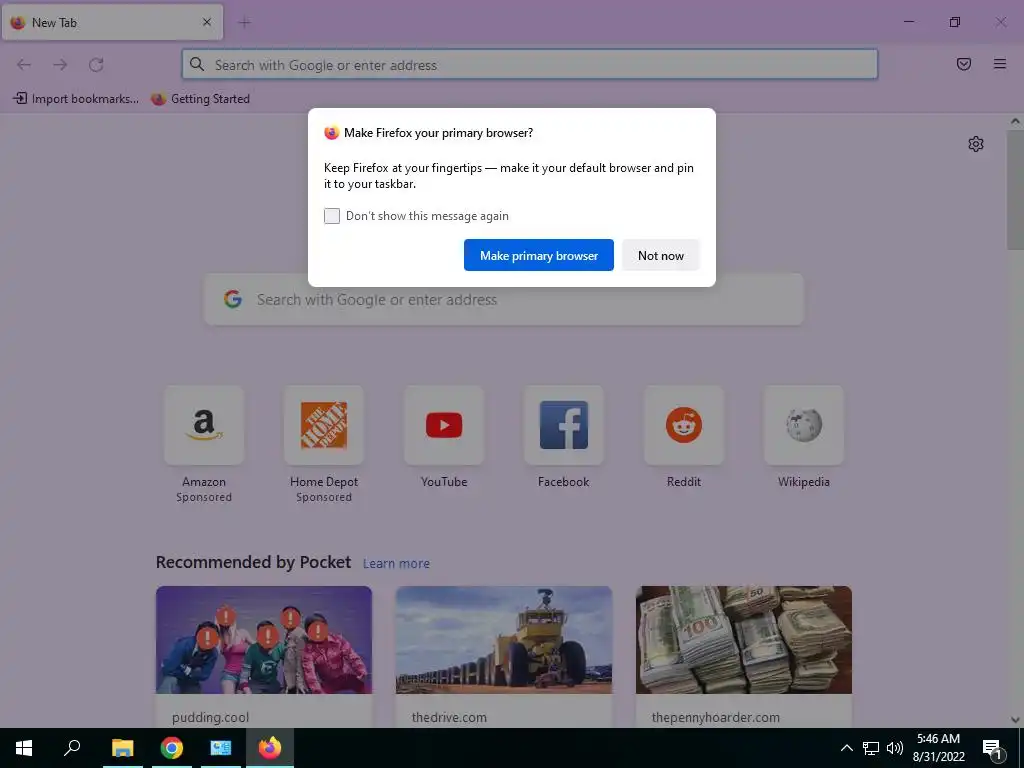
Task: Open File Explorer from taskbar
Action: pyautogui.click(x=122, y=748)
